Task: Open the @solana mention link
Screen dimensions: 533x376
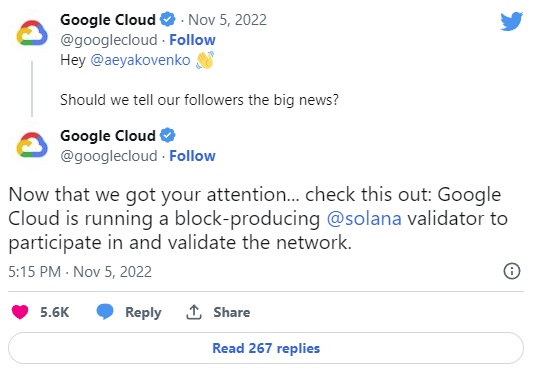Action: click(364, 218)
